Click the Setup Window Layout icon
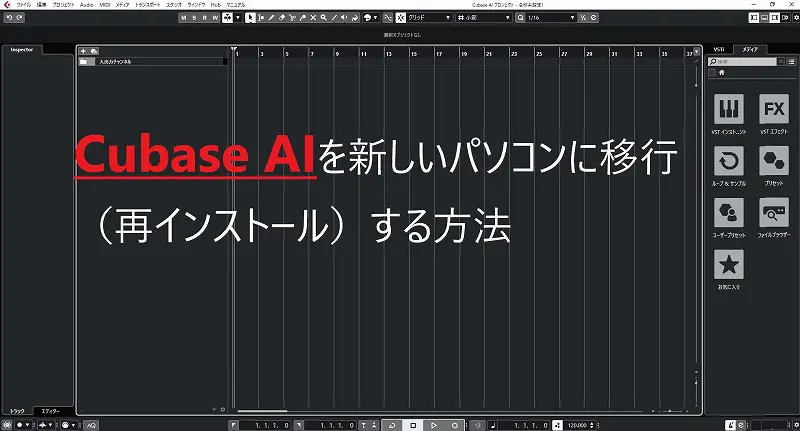Viewport: 800px width, 431px height. (785, 17)
